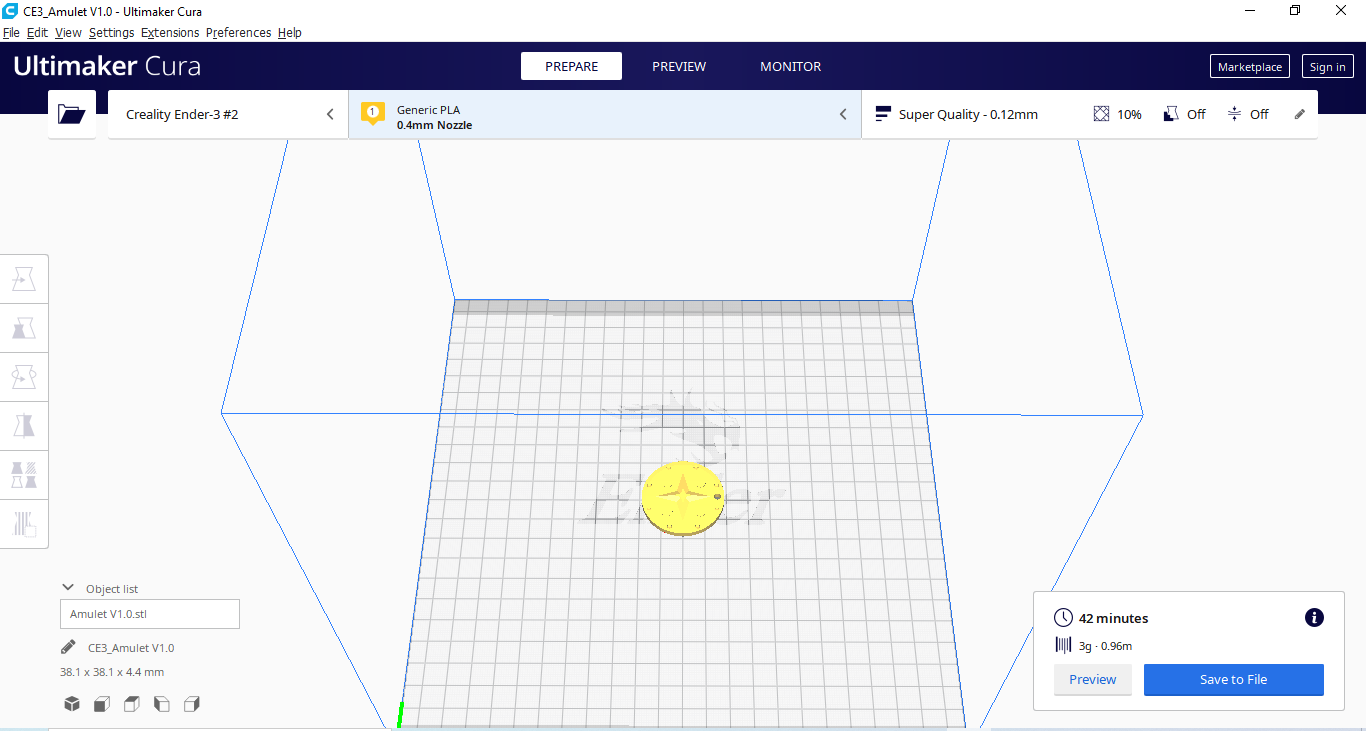Expand the Generic PLA material panel
The width and height of the screenshot is (1366, 731).
[605, 114]
